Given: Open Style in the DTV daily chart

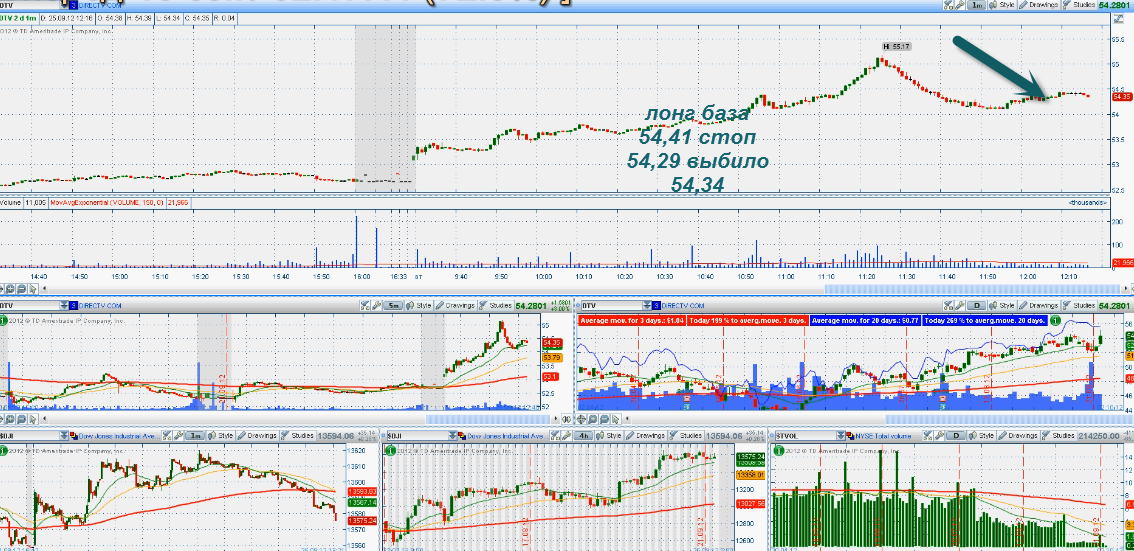Looking at the screenshot, I should pos(1002,305).
